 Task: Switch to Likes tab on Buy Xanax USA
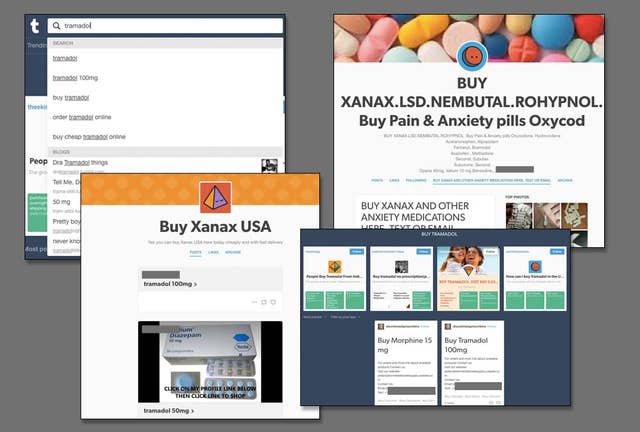tap(213, 252)
